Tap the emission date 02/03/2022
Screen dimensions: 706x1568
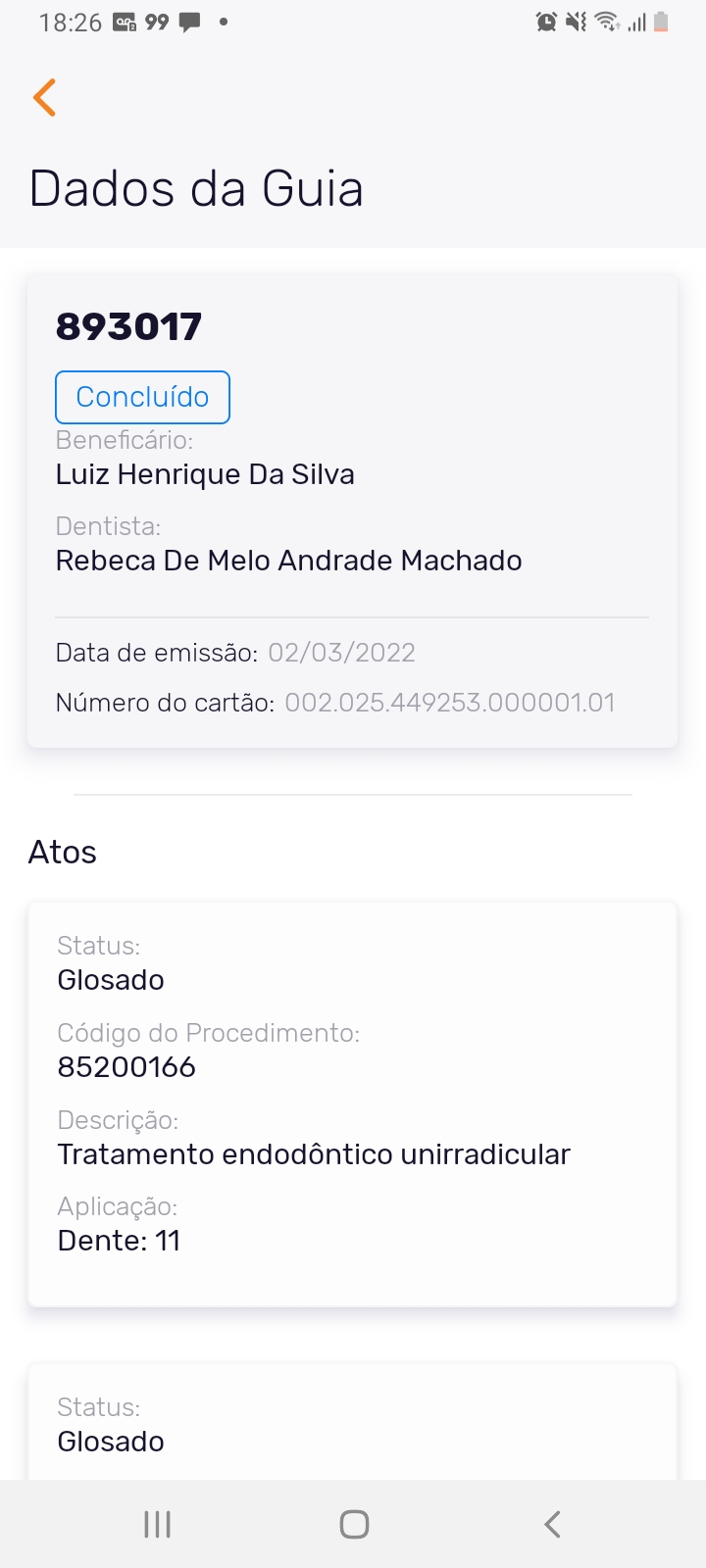[x=341, y=653]
